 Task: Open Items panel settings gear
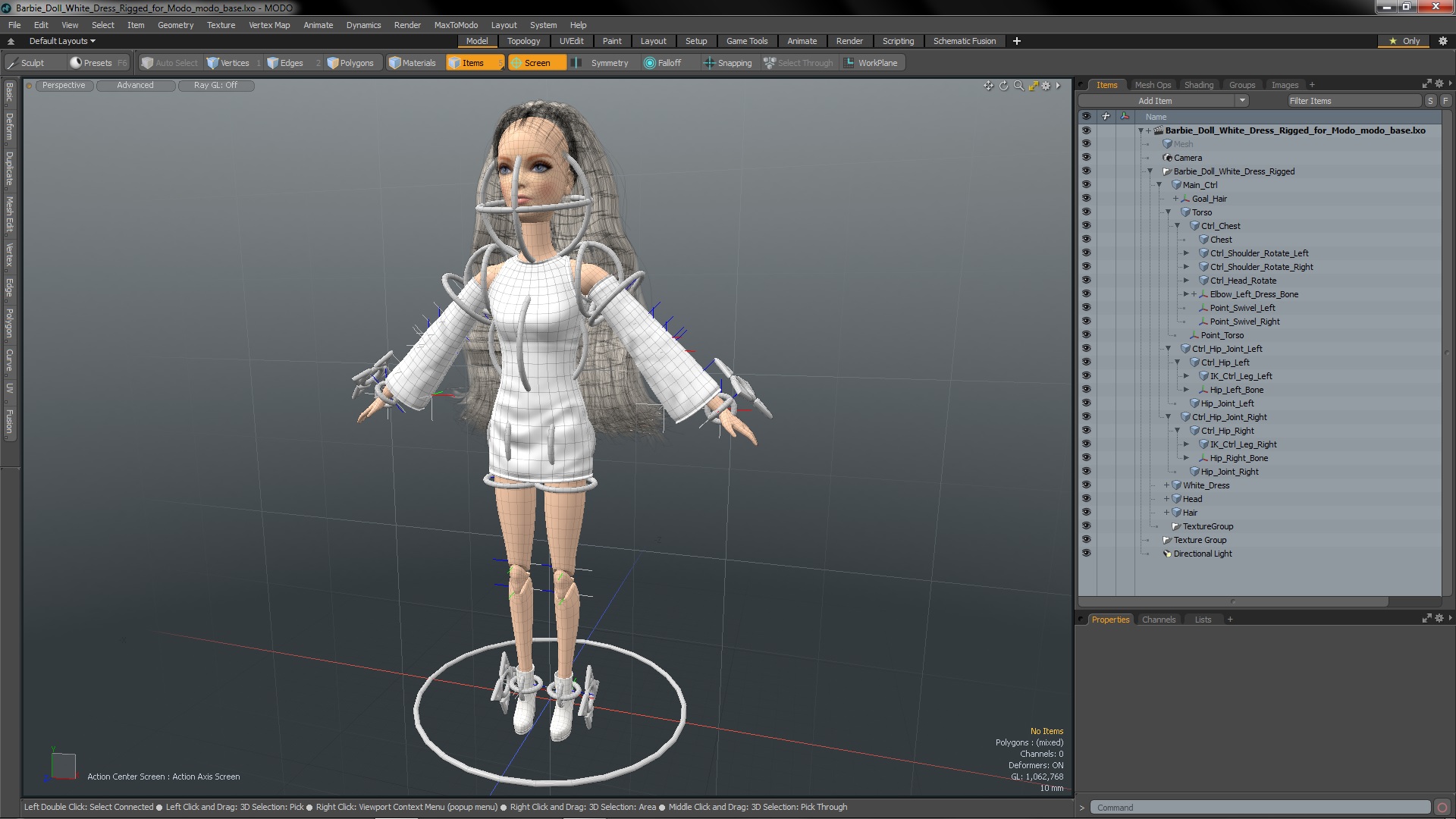[x=1439, y=84]
